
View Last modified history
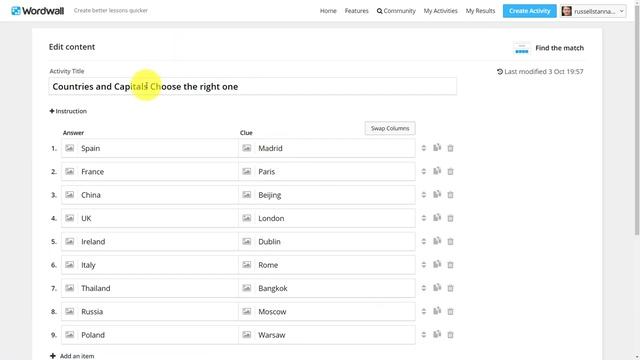pyautogui.click(x=540, y=71)
